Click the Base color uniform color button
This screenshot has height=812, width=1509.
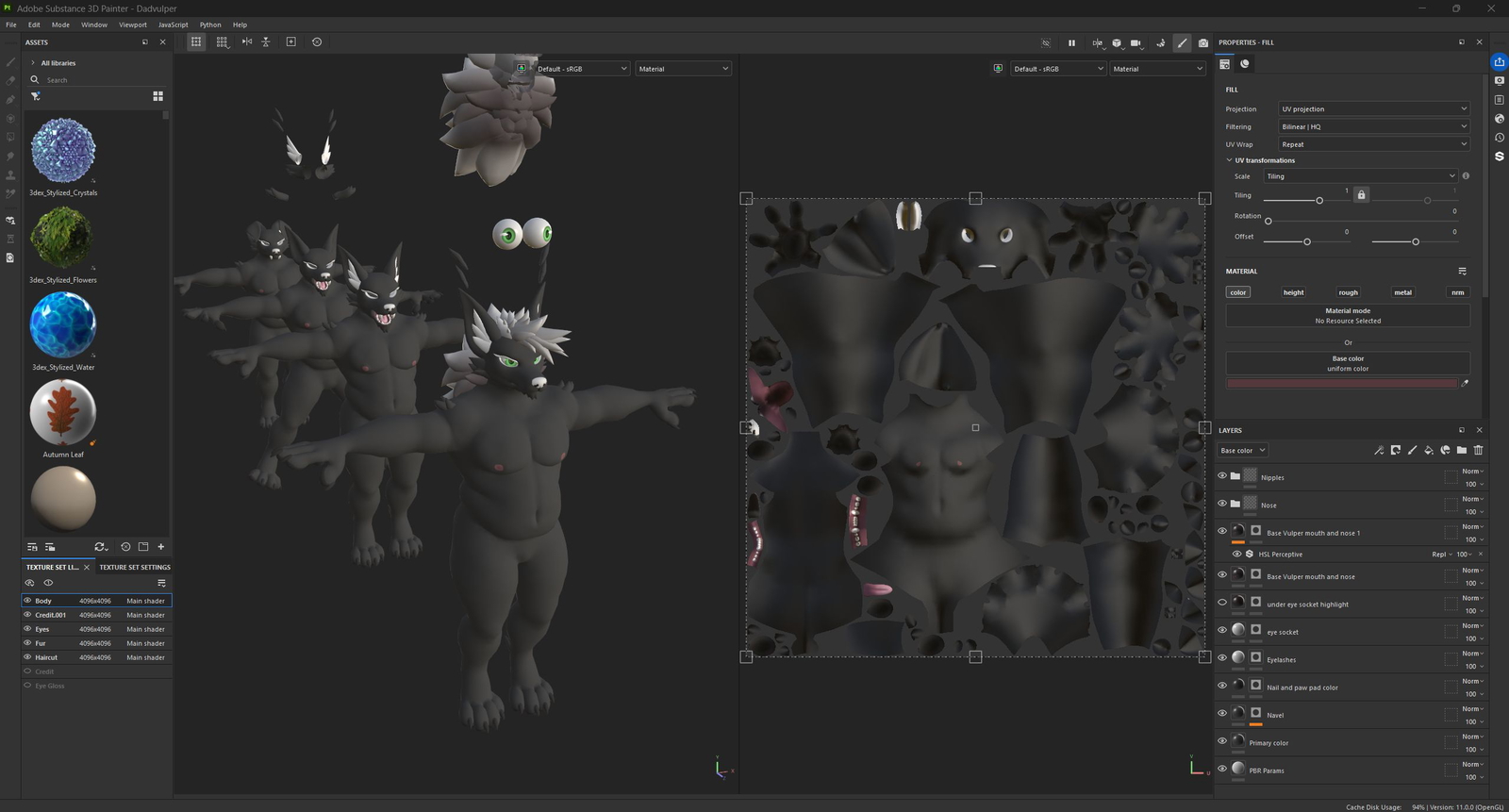tap(1347, 362)
